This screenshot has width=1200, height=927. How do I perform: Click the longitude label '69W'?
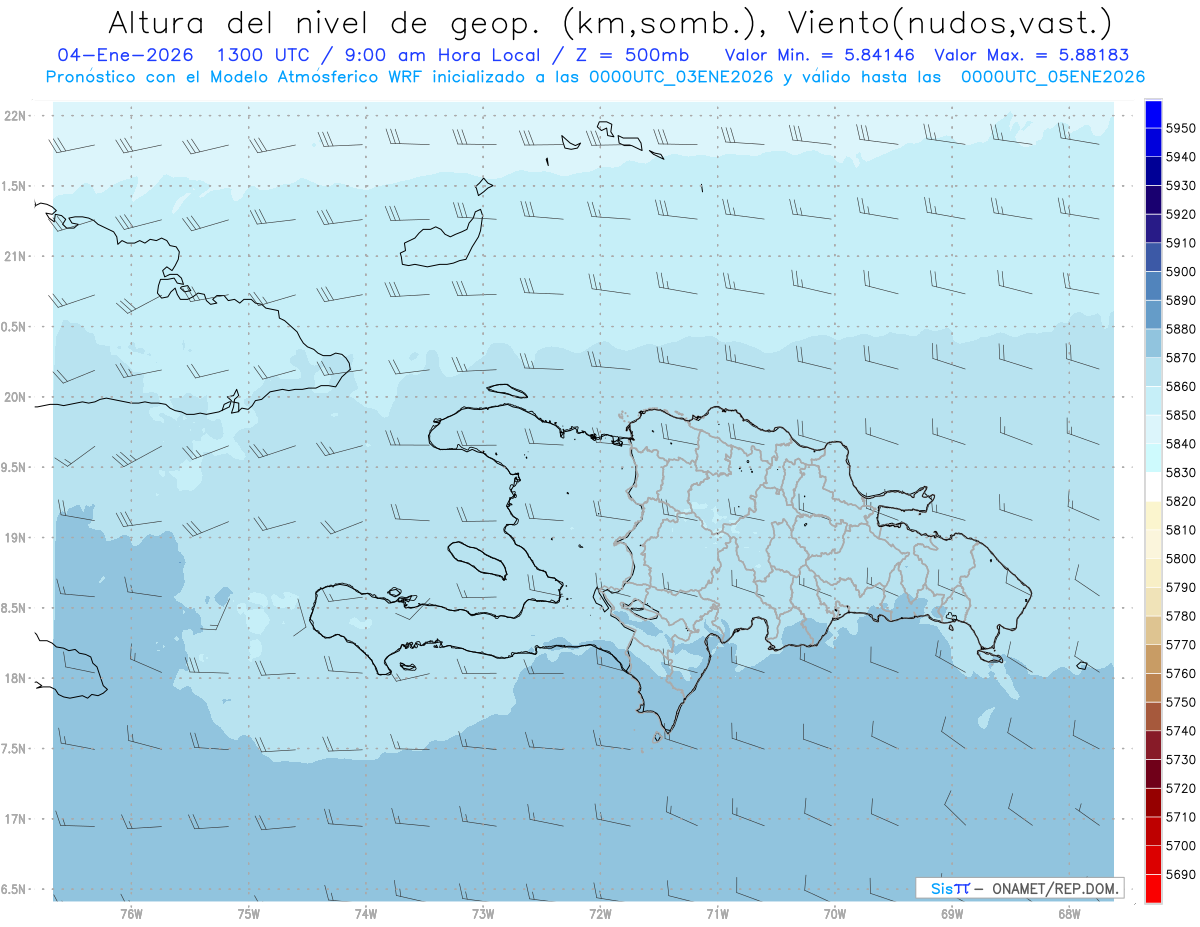pyautogui.click(x=952, y=913)
